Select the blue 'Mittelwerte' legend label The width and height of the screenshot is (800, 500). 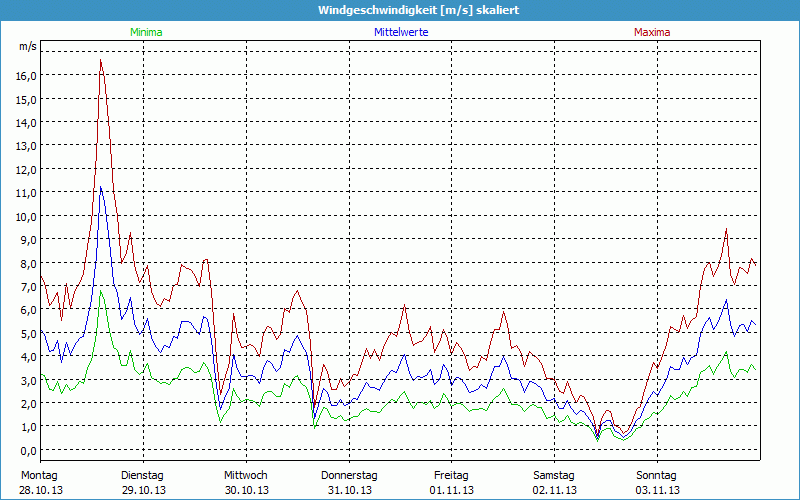401,32
